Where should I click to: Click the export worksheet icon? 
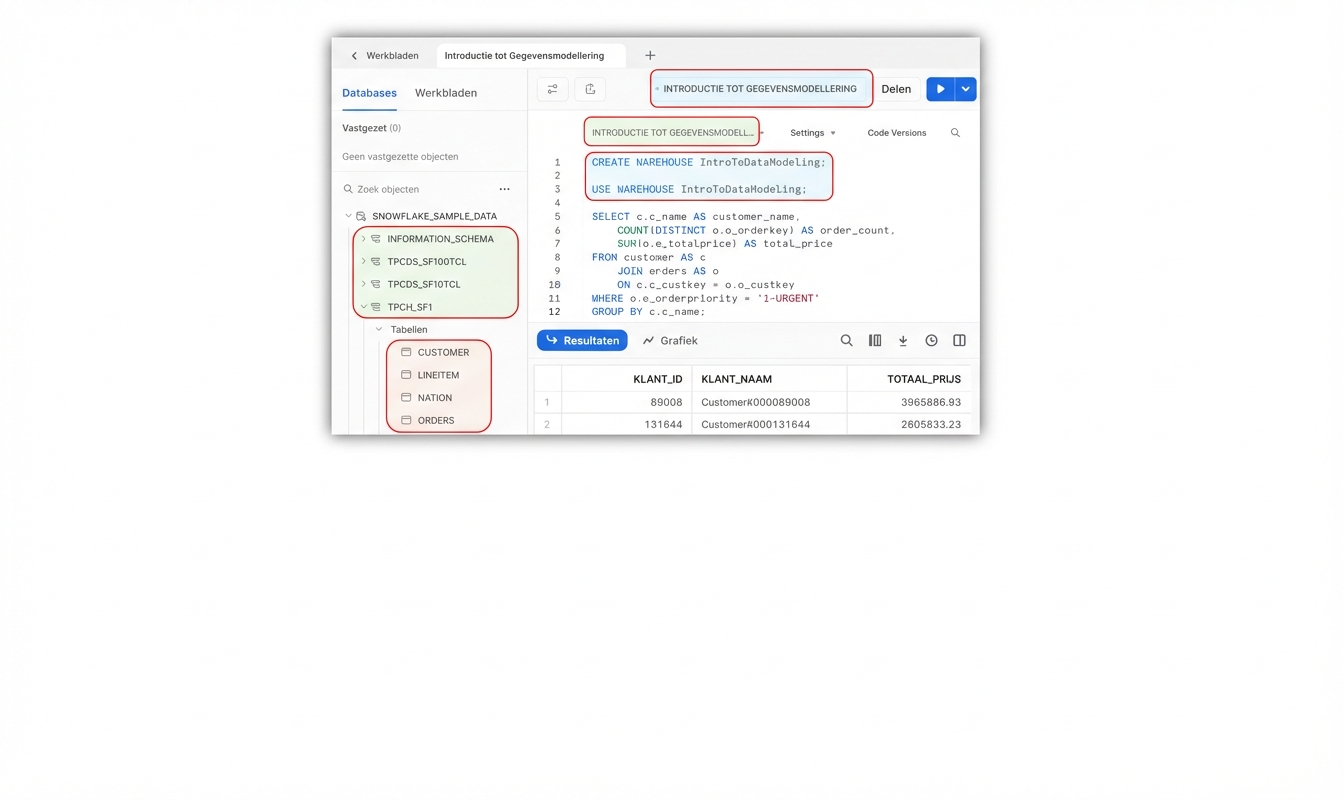click(x=590, y=89)
